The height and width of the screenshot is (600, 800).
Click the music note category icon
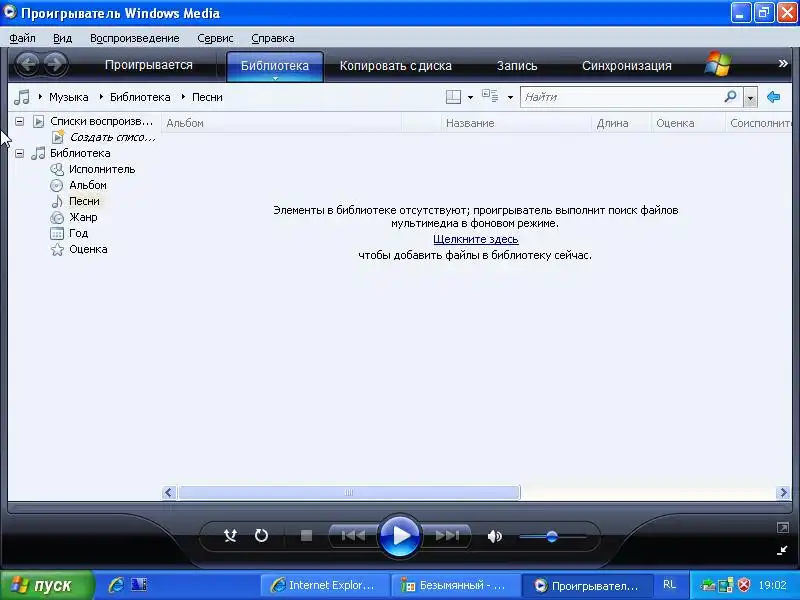tap(21, 97)
